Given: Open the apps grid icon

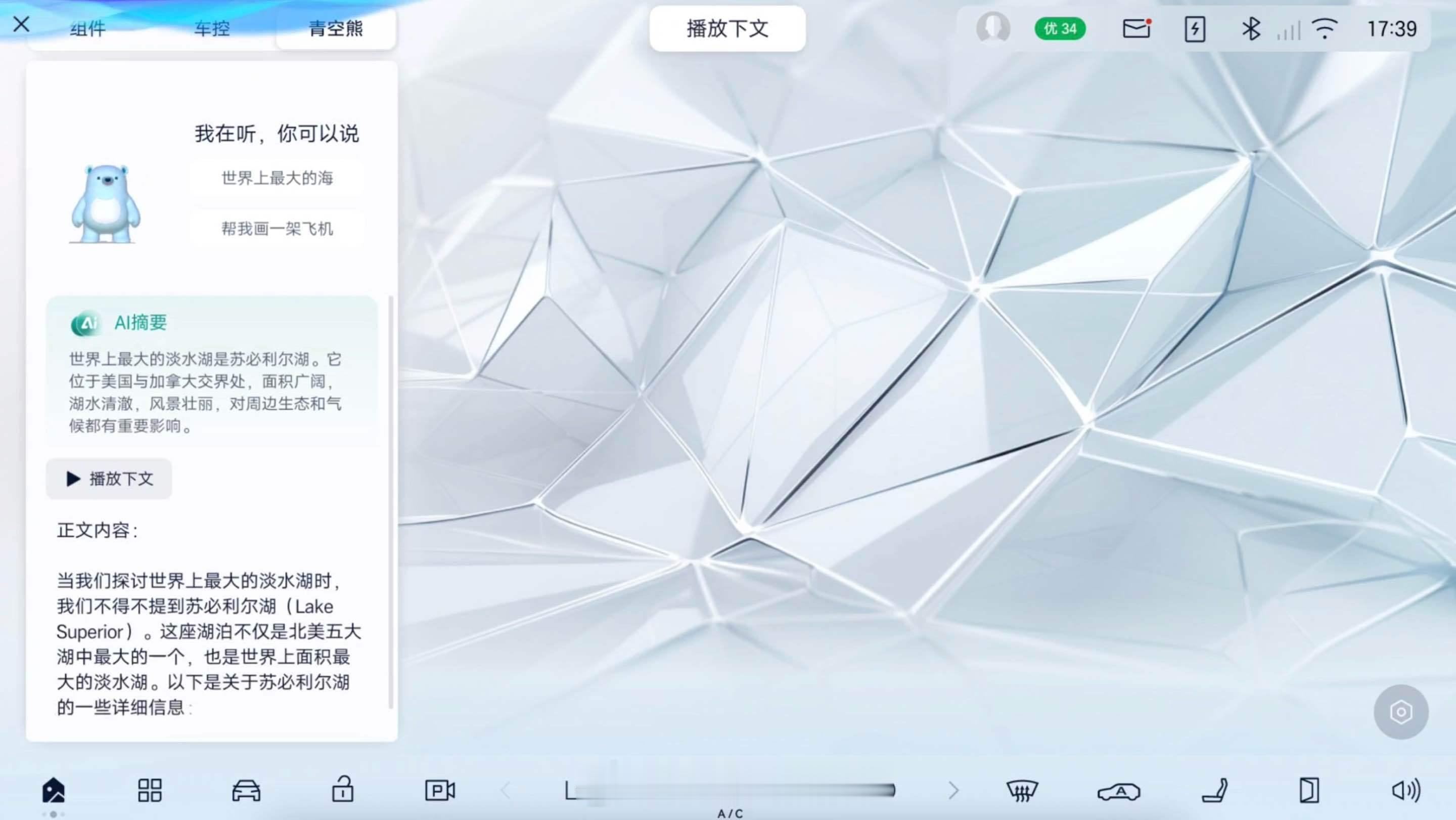Looking at the screenshot, I should pyautogui.click(x=150, y=790).
